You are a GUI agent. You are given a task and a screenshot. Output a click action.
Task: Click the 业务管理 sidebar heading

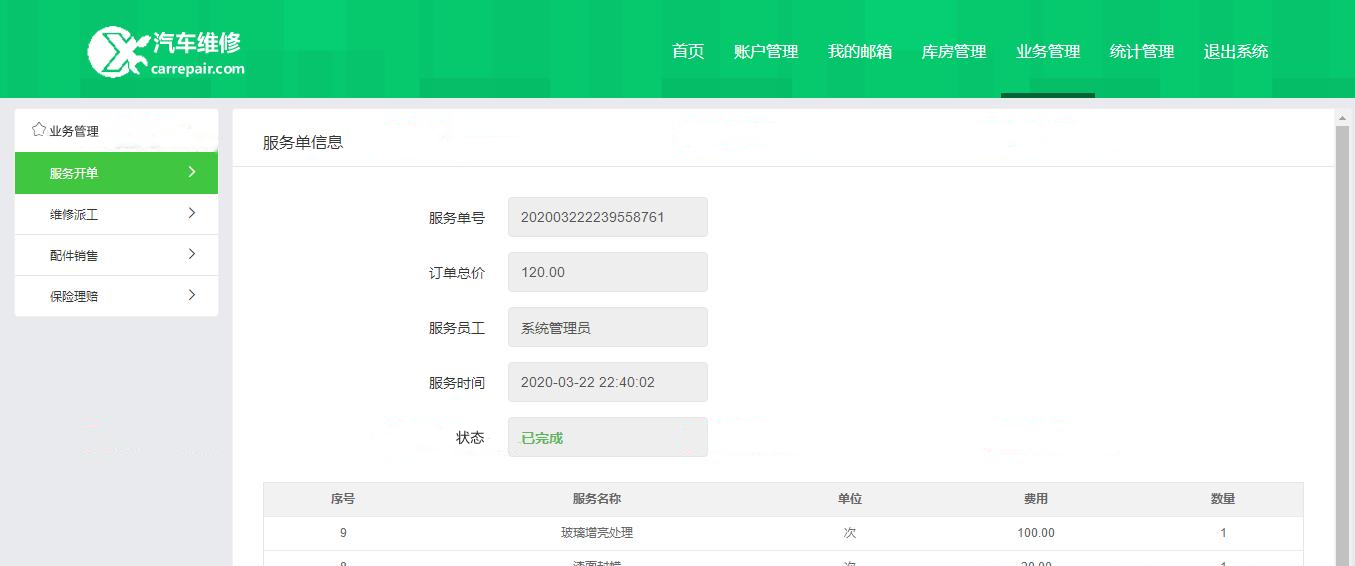tap(74, 131)
